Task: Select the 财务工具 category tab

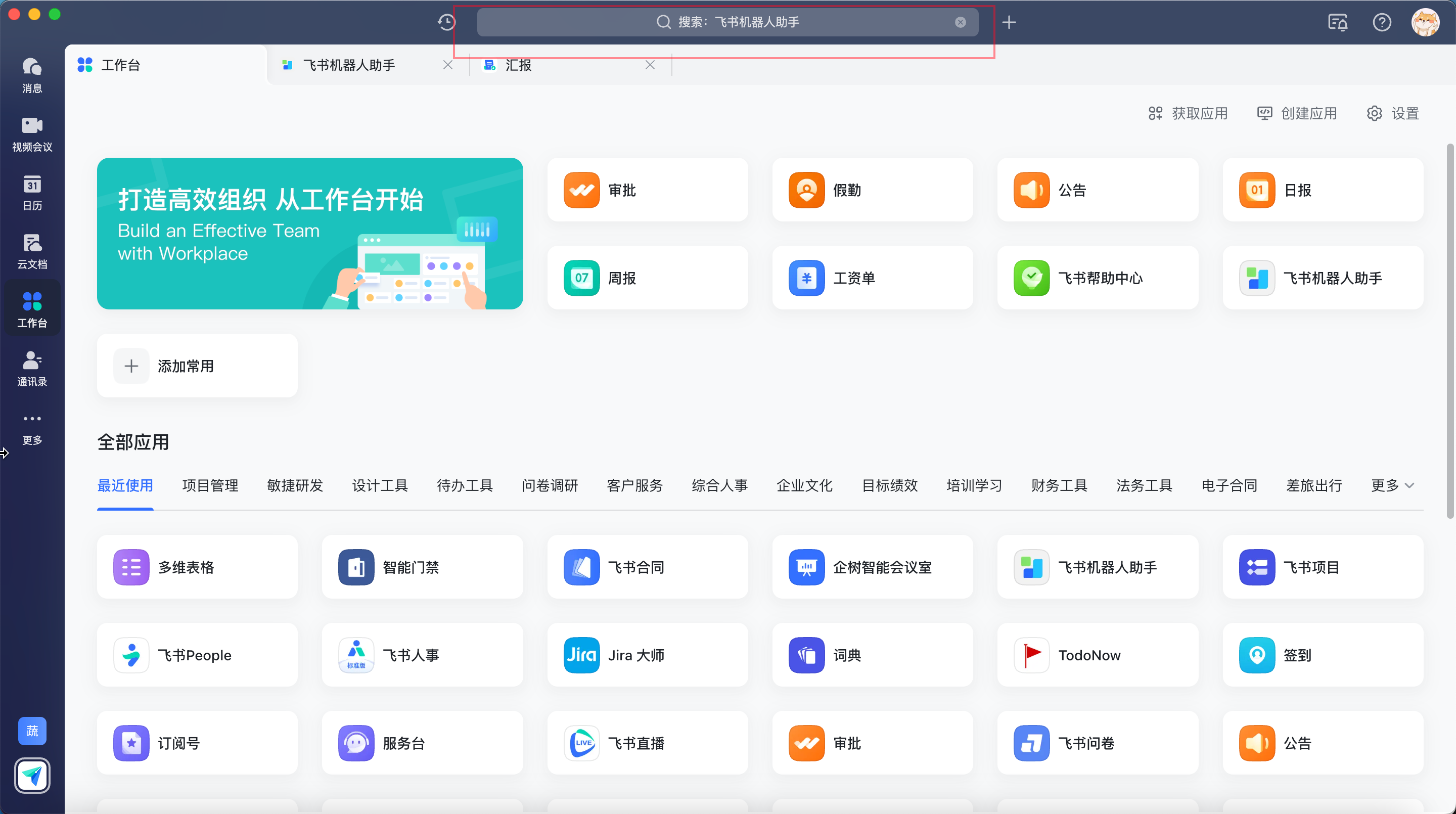Action: [1059, 485]
